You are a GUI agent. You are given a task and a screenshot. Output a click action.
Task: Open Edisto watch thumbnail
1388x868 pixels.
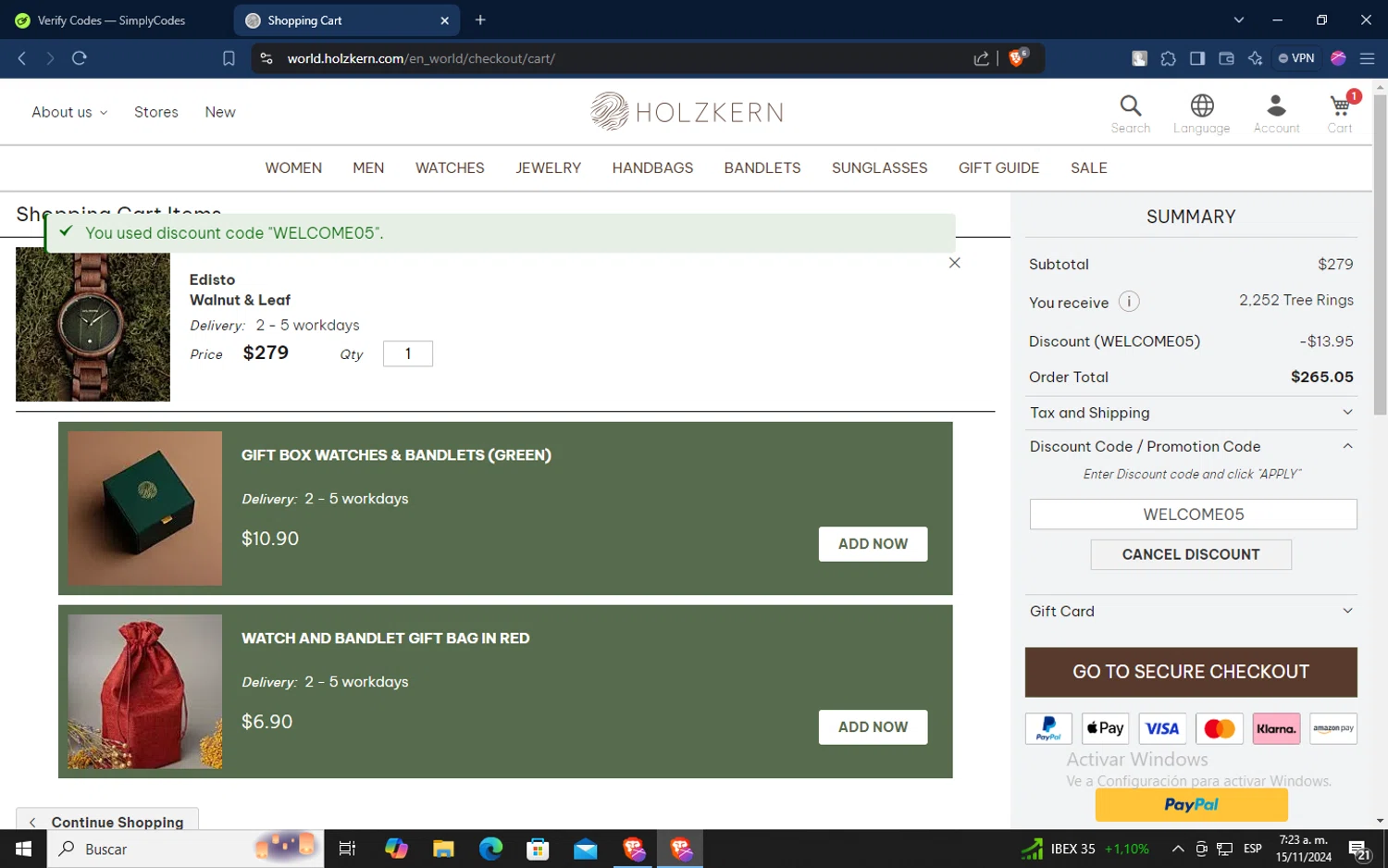(x=93, y=324)
